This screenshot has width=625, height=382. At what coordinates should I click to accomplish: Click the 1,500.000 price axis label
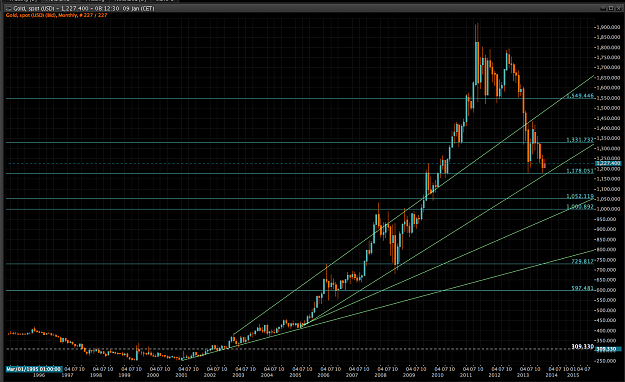tap(609, 108)
